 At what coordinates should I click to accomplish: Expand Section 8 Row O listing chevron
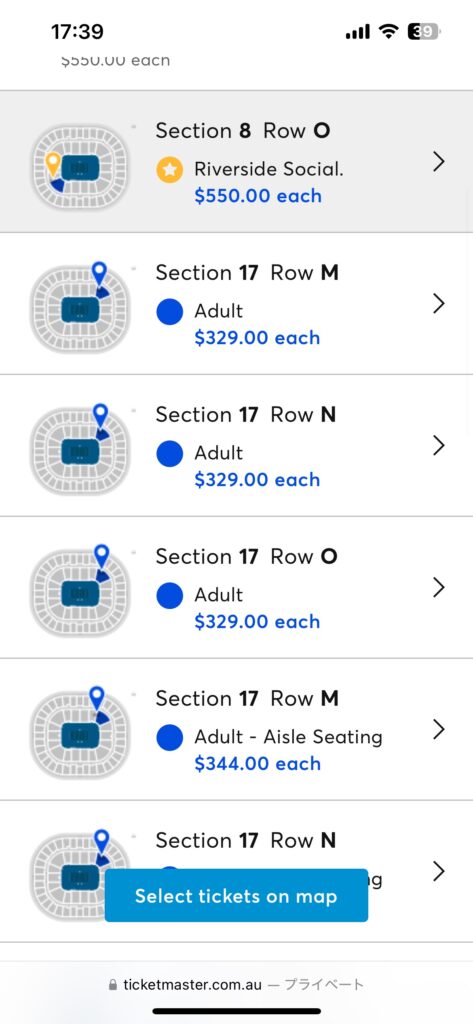(439, 161)
